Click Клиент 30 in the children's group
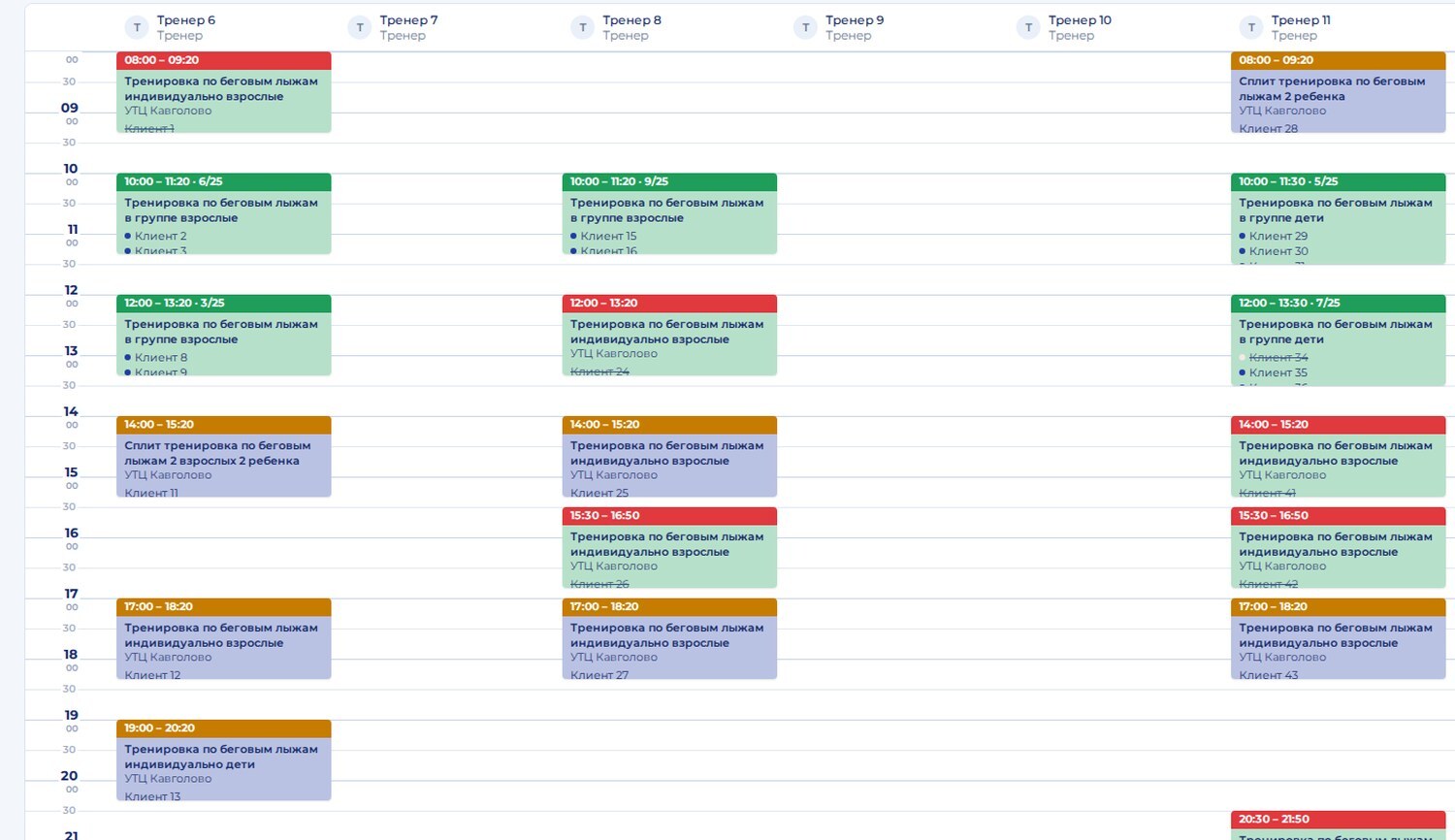The image size is (1455, 840). [x=1278, y=251]
